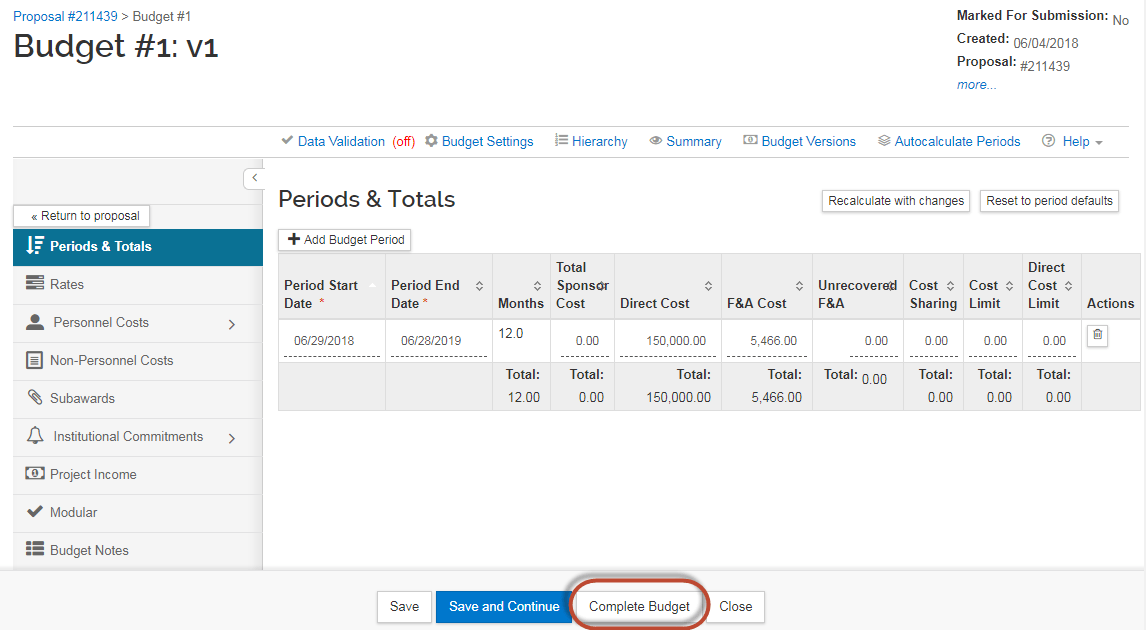Click the Institutional Commitments bell icon
This screenshot has width=1146, height=630.
pos(34,436)
